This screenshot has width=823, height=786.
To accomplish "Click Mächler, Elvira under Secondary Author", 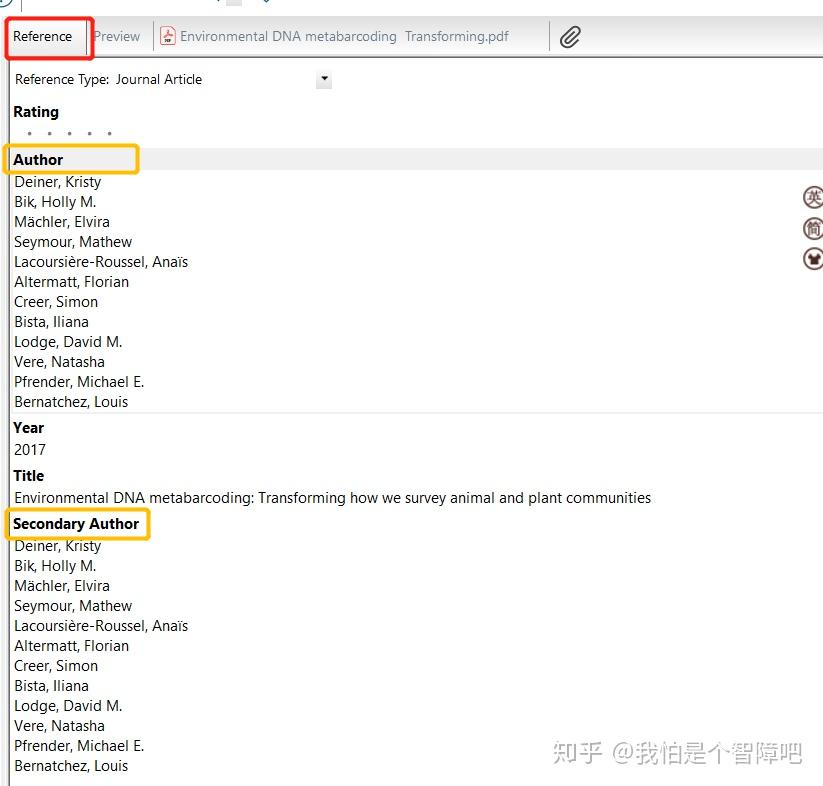I will 62,586.
